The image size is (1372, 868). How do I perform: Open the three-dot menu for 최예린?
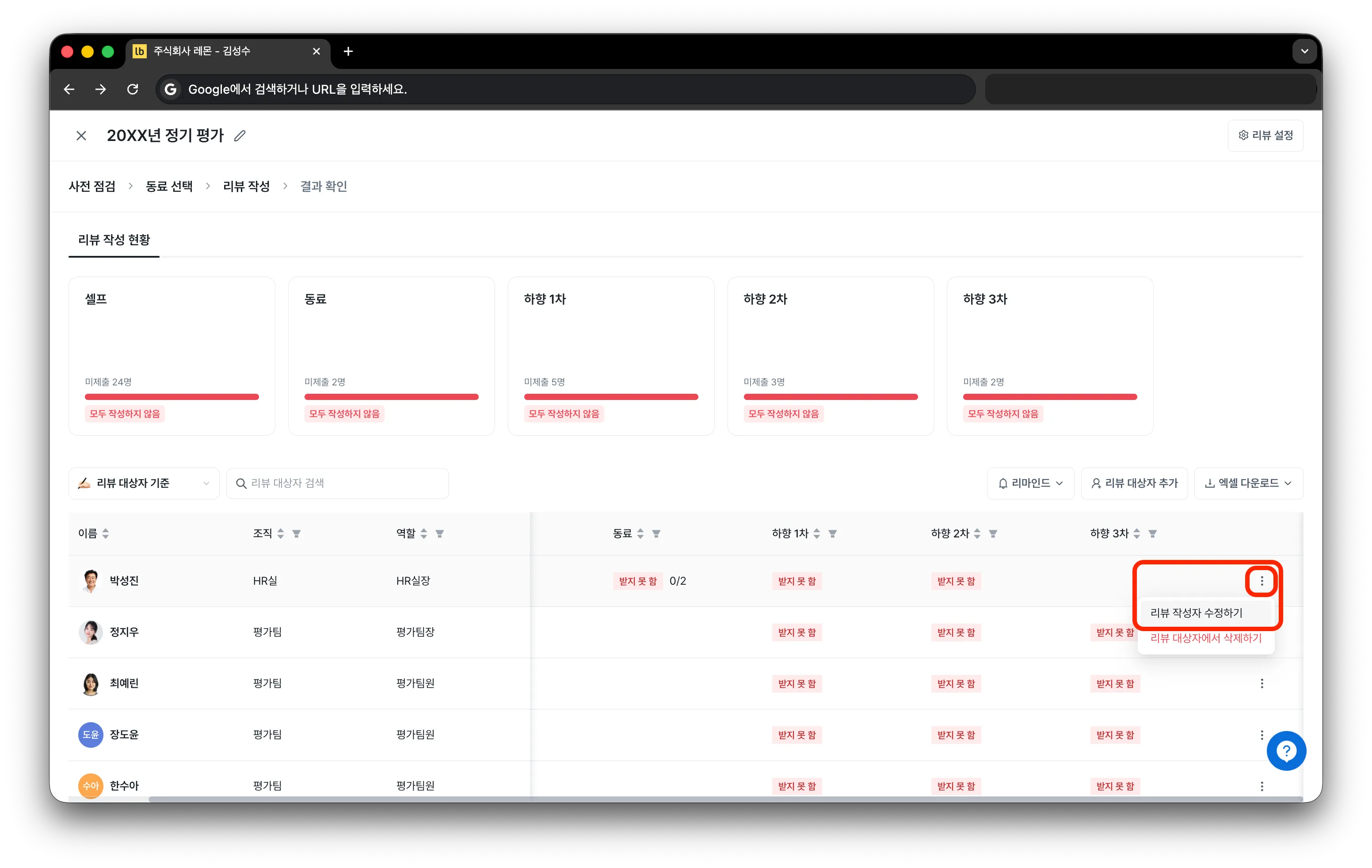click(x=1261, y=683)
